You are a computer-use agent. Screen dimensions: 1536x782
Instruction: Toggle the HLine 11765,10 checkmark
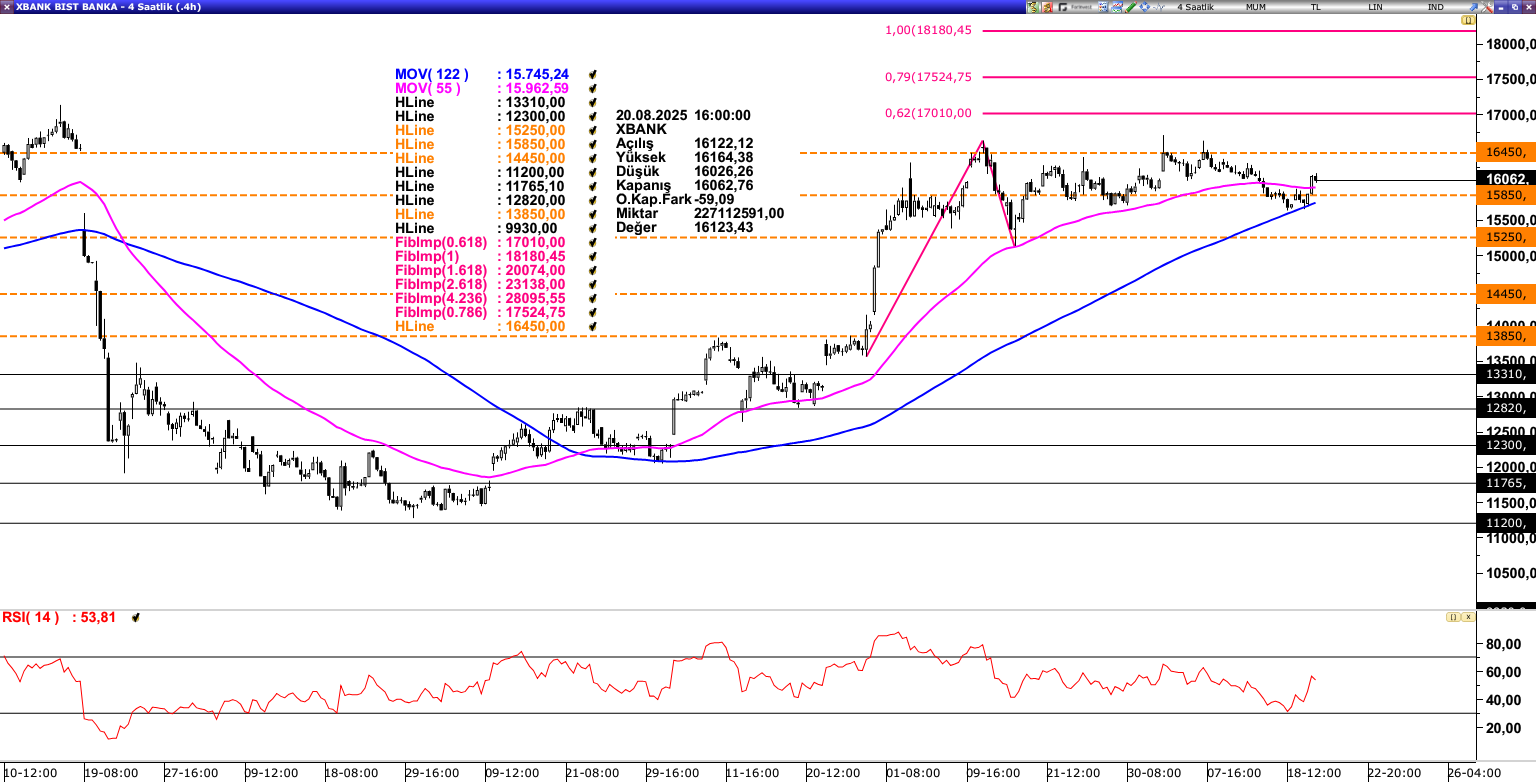(593, 187)
